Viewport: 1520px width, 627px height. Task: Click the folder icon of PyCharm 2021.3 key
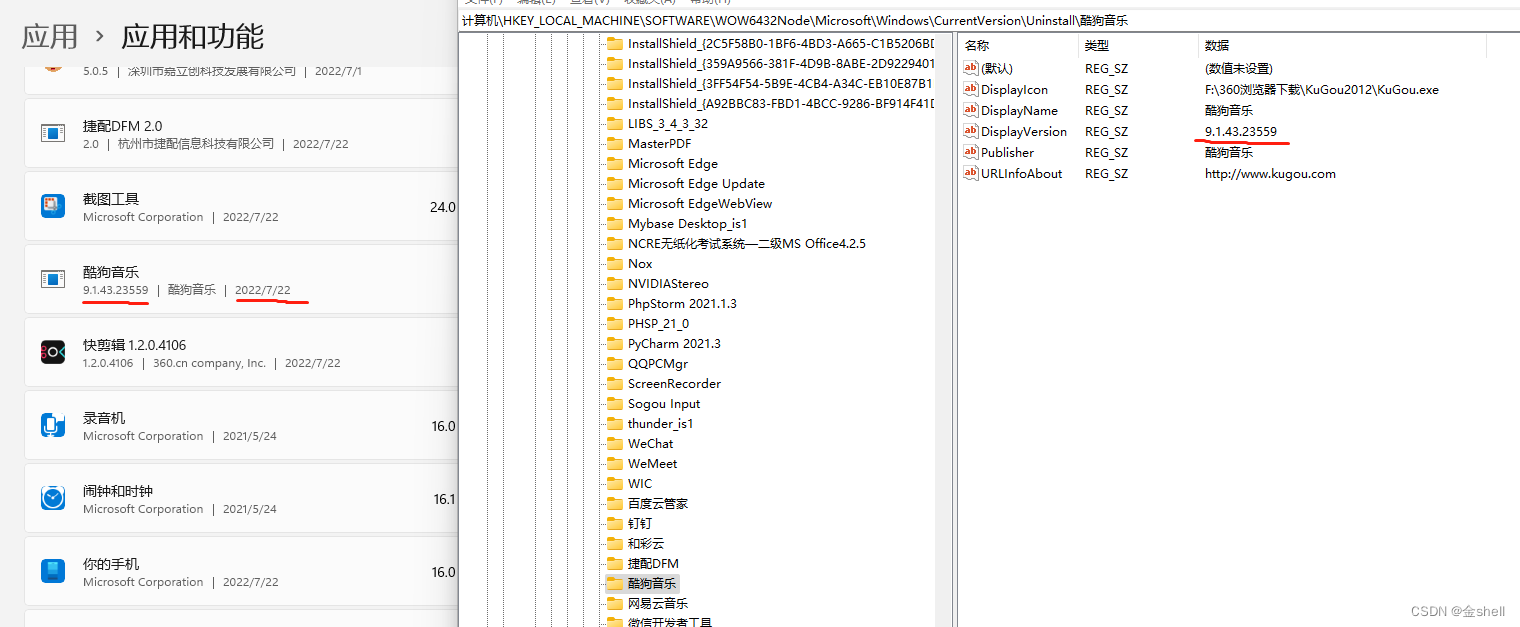click(x=615, y=344)
